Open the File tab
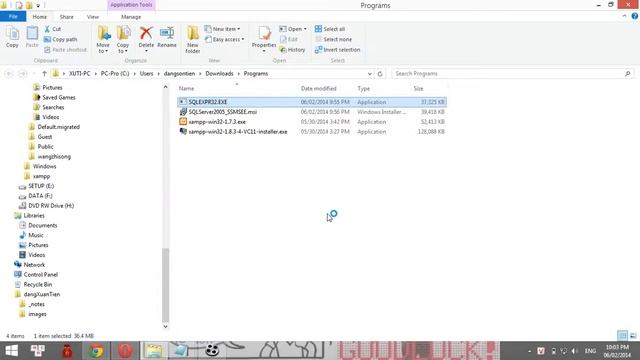Screen dimensions: 640x360 click(x=13, y=17)
